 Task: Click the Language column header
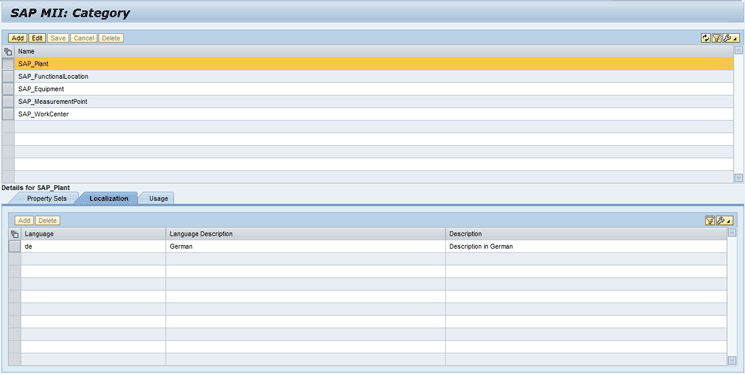tap(93, 234)
